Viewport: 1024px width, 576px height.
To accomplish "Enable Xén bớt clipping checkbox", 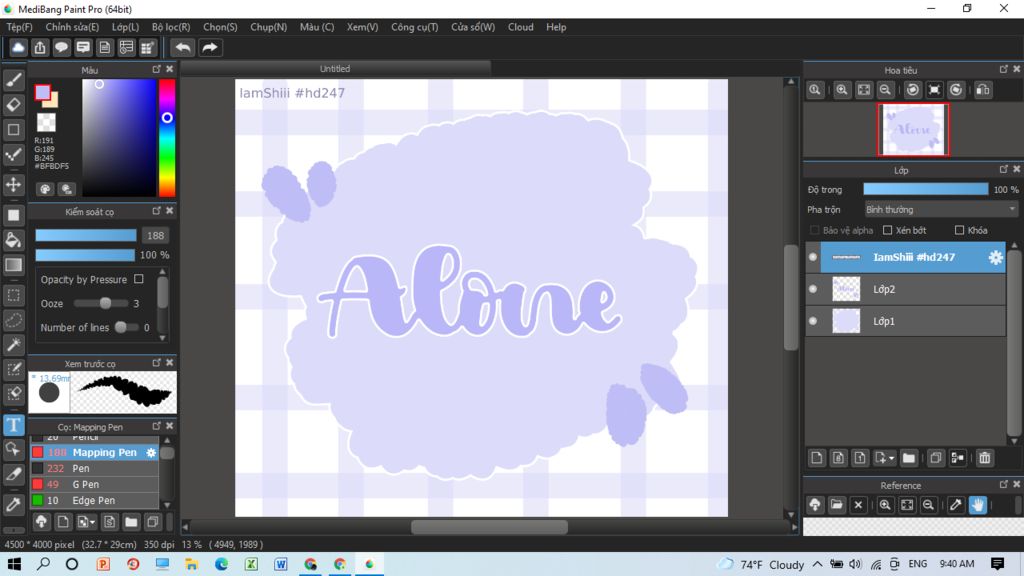I will [888, 230].
